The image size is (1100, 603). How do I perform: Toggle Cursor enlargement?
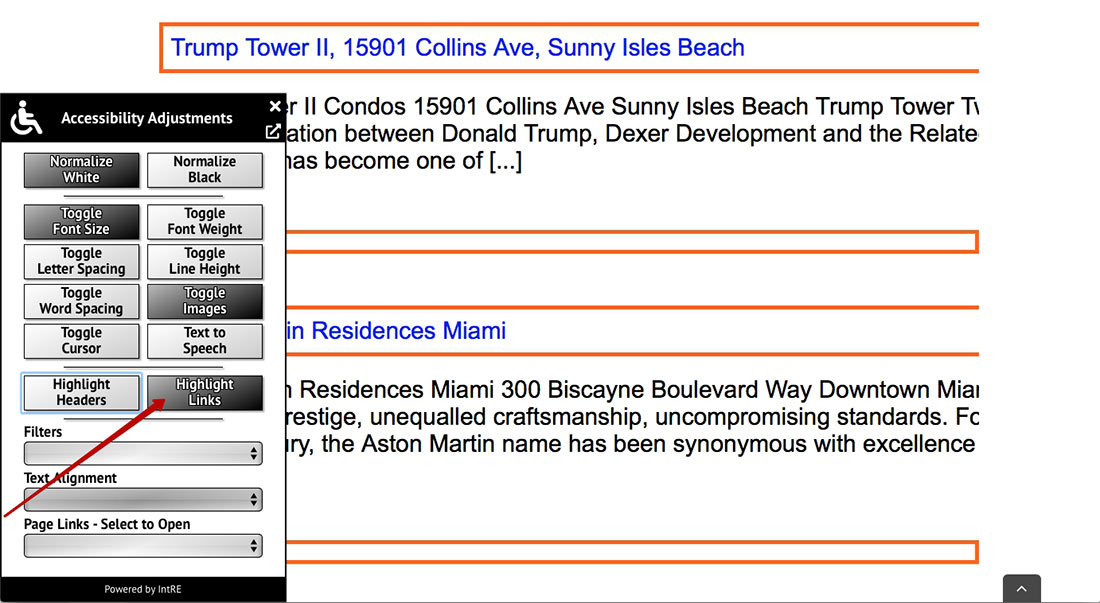click(81, 341)
